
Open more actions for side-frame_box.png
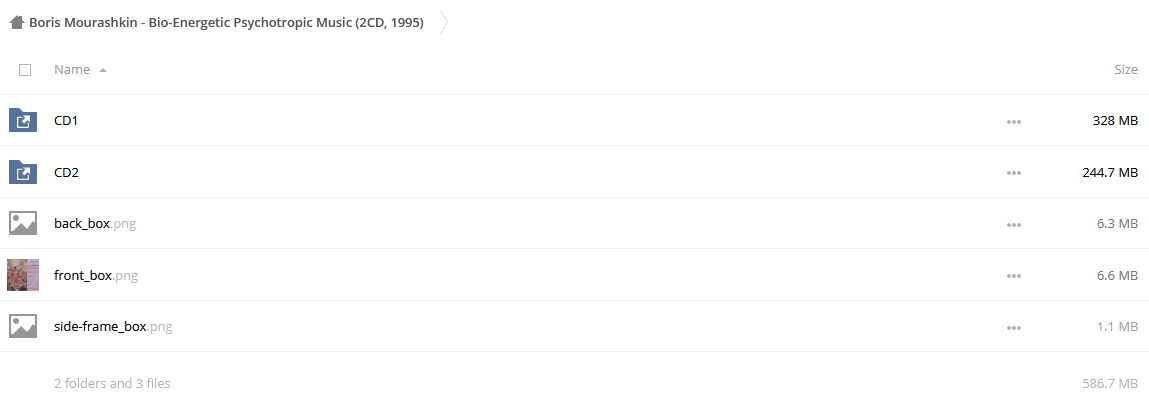[x=1014, y=327]
